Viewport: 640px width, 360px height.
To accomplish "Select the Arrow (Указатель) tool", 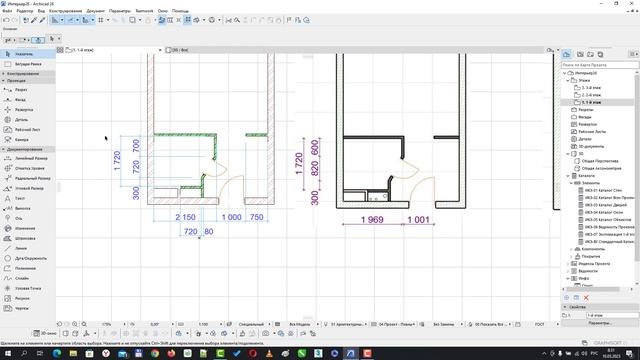I will pos(28,54).
